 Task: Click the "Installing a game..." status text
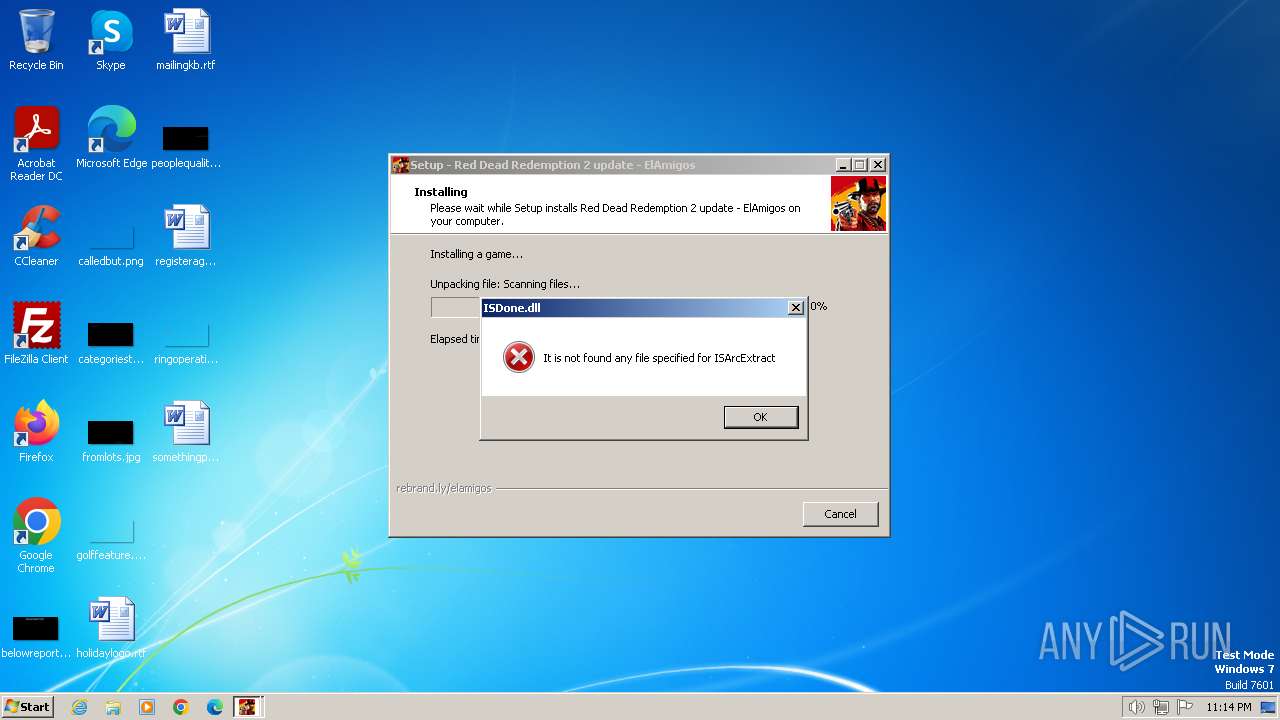[476, 254]
